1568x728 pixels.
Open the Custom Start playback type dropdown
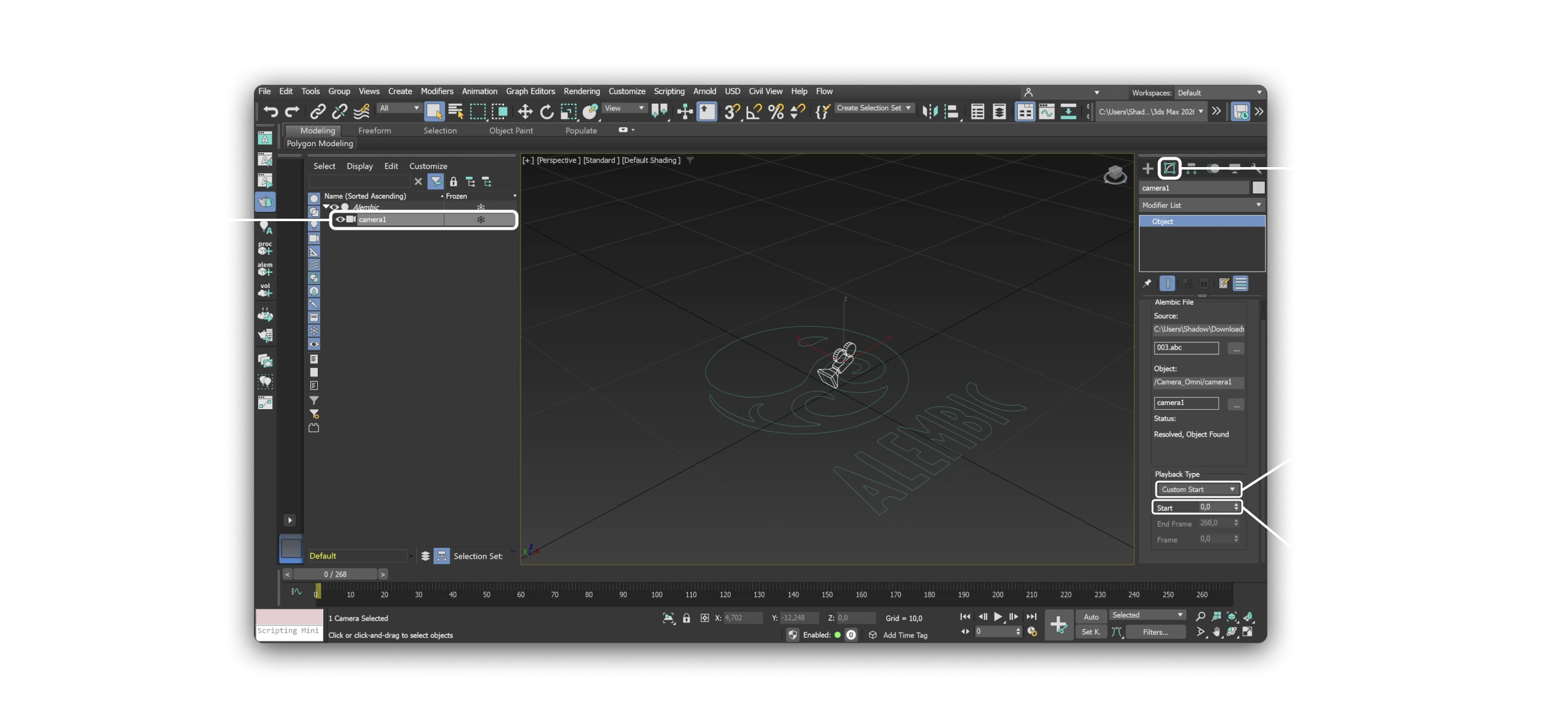1198,489
